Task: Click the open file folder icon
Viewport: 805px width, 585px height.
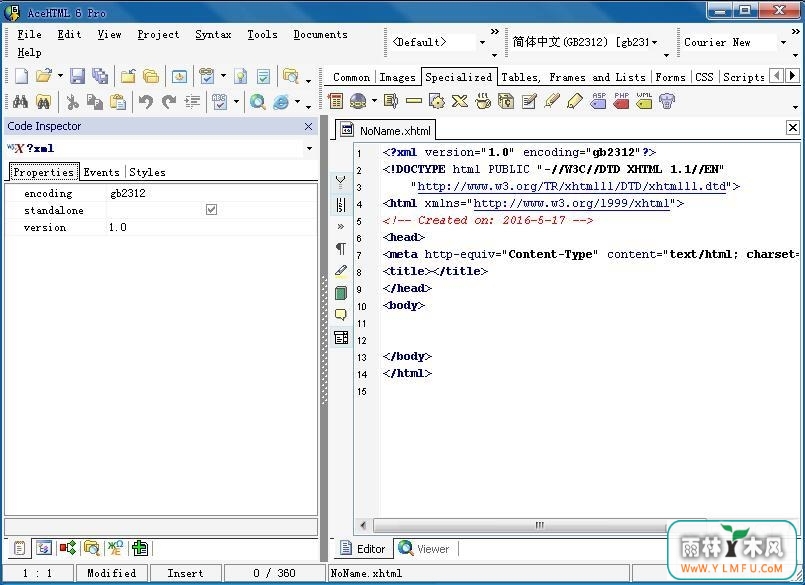Action: coord(44,76)
